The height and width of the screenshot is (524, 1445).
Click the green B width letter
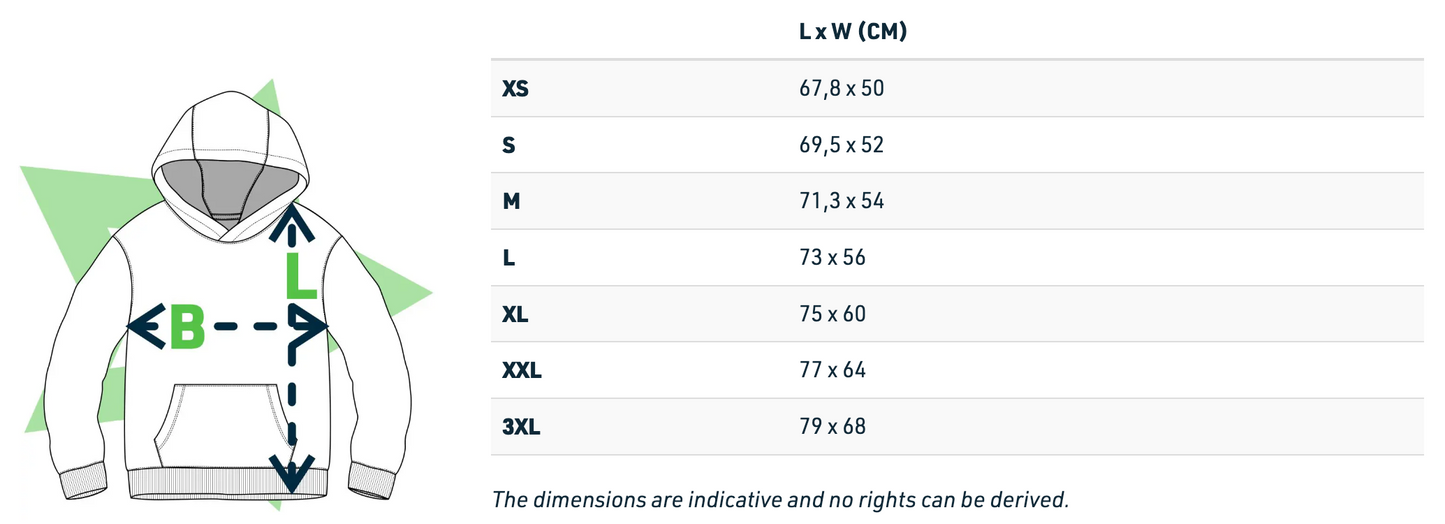pyautogui.click(x=187, y=327)
